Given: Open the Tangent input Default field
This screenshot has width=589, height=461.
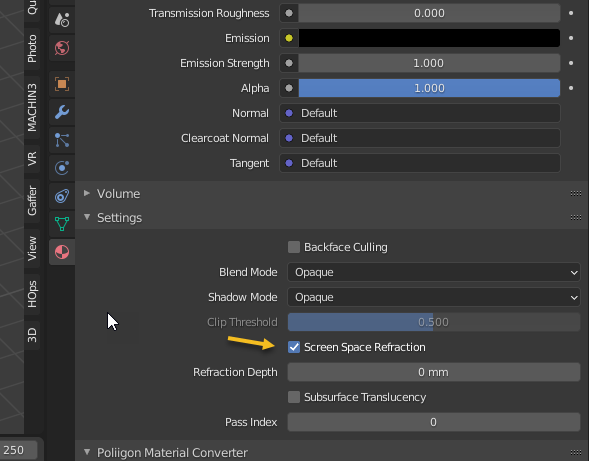Looking at the screenshot, I should pyautogui.click(x=420, y=163).
